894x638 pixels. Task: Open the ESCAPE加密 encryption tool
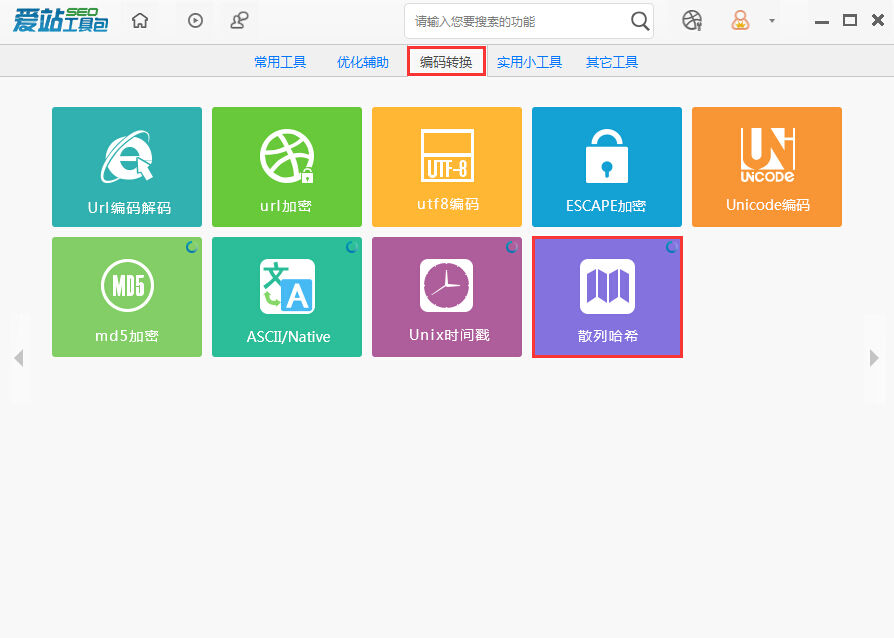[x=607, y=167]
